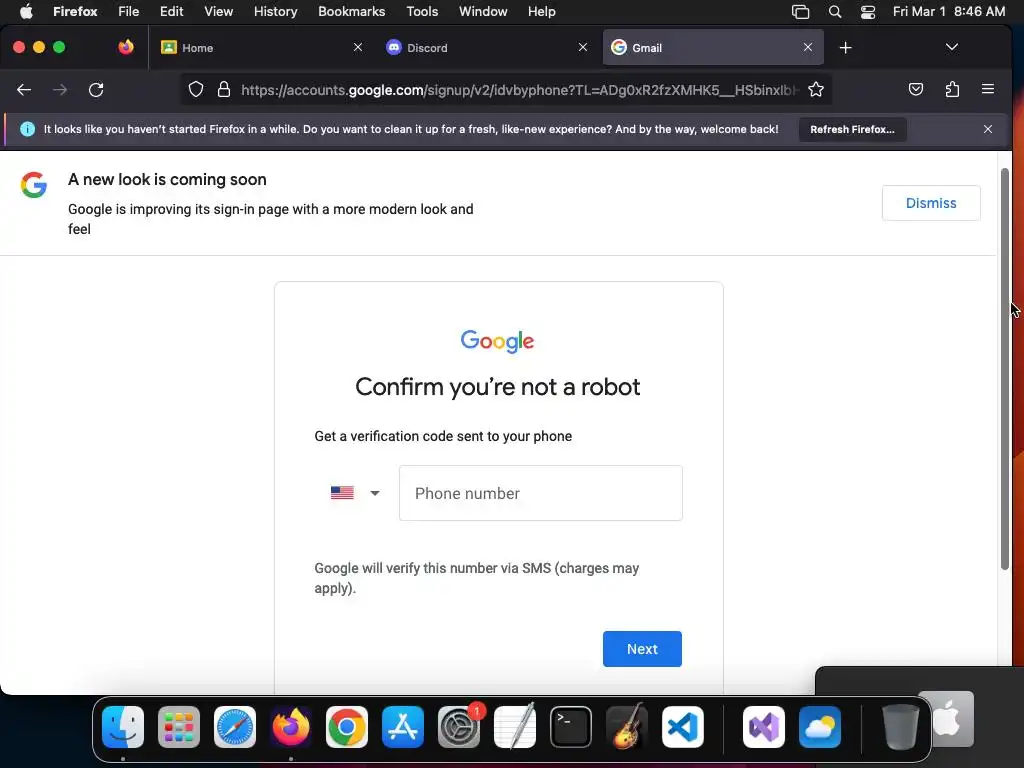Close the Discord tab

click(583, 47)
